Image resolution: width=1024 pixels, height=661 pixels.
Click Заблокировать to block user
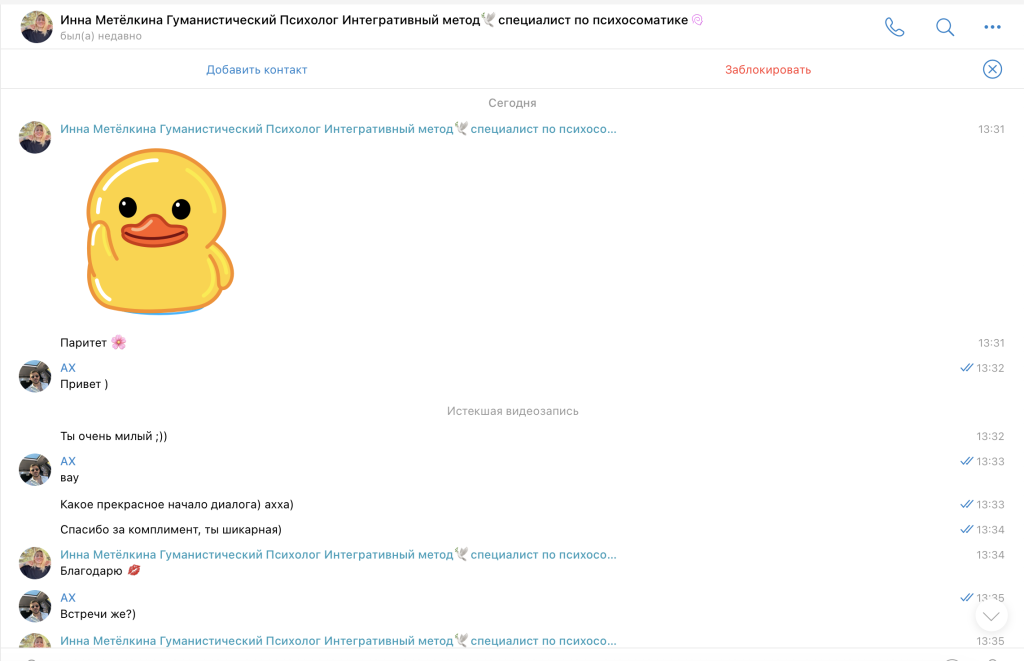(x=768, y=70)
